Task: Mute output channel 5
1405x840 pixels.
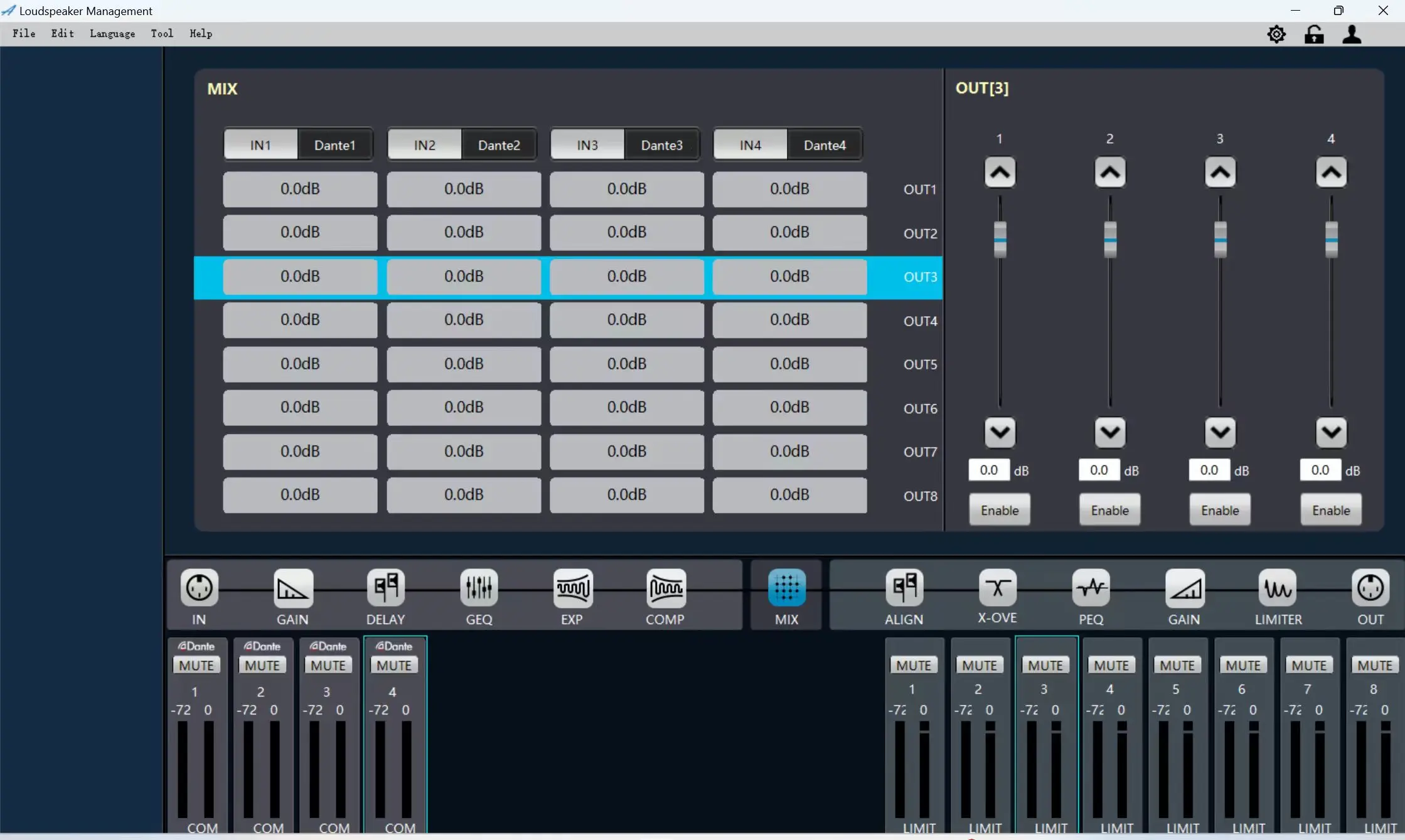Action: (1177, 665)
